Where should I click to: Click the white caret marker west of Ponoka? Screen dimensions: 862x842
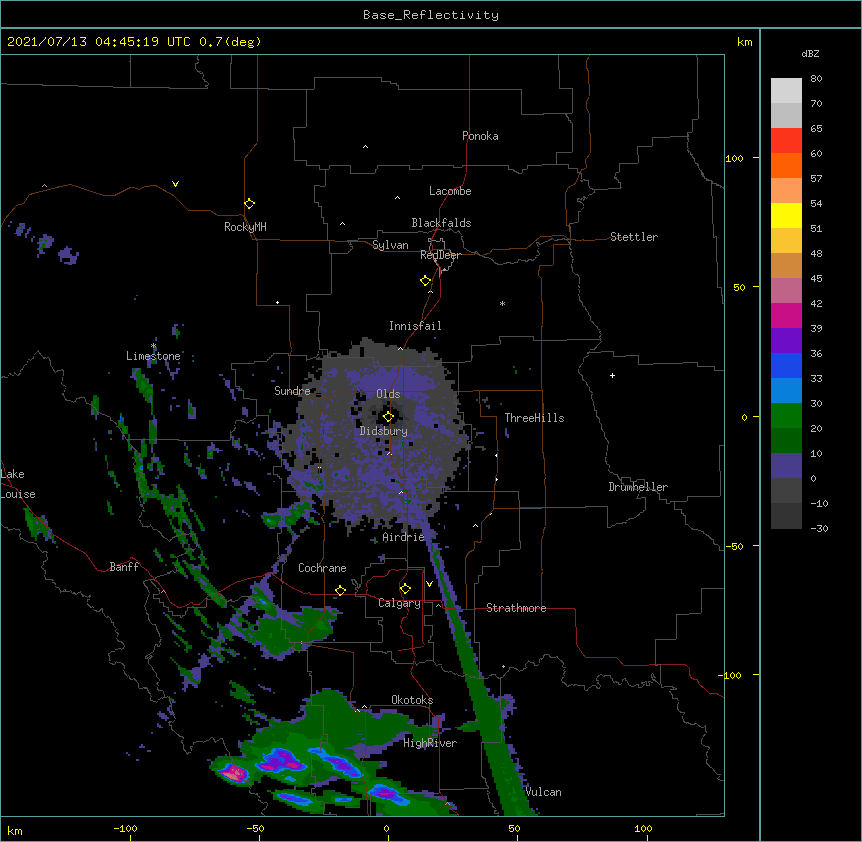[365, 147]
